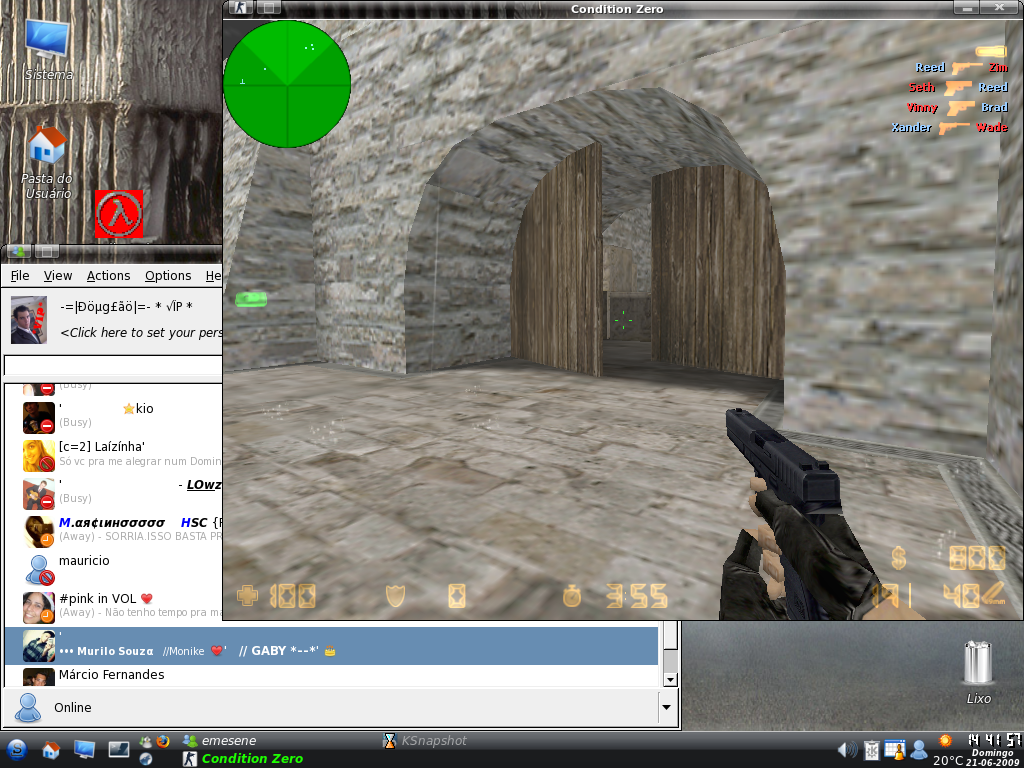Viewport: 1024px width, 768px height.
Task: Click the calendar reminder bell tray icon
Action: pyautogui.click(x=895, y=750)
